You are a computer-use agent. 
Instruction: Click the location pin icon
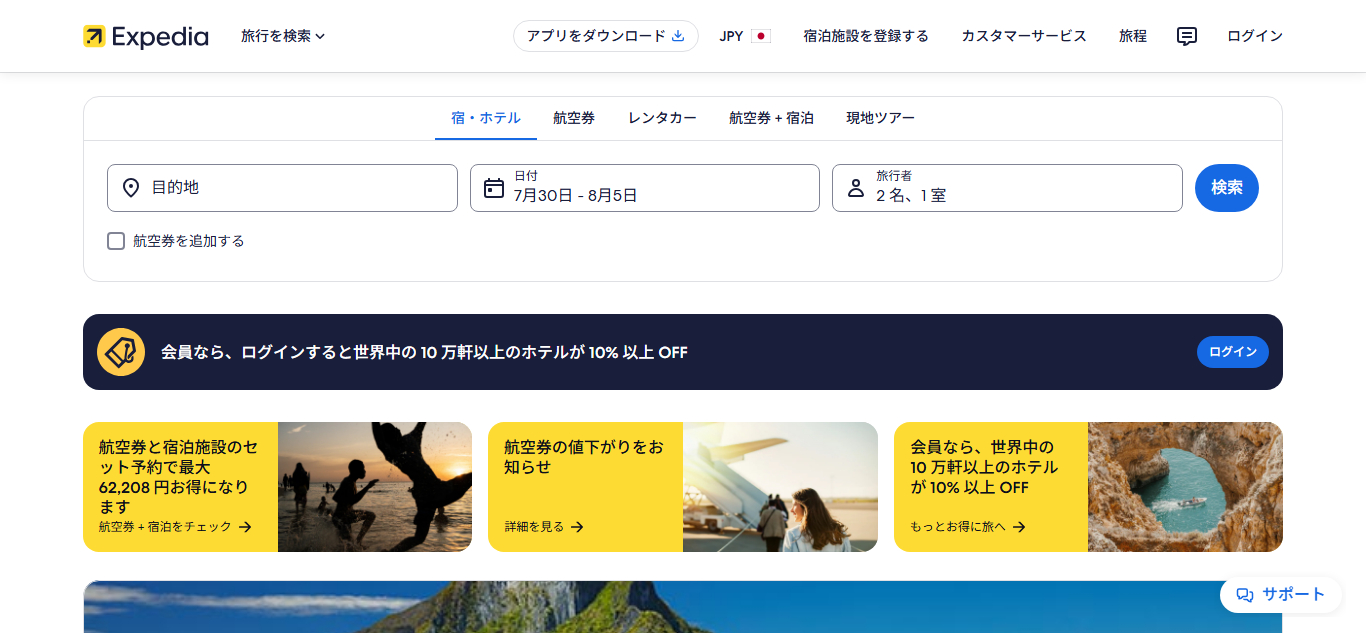tap(131, 188)
